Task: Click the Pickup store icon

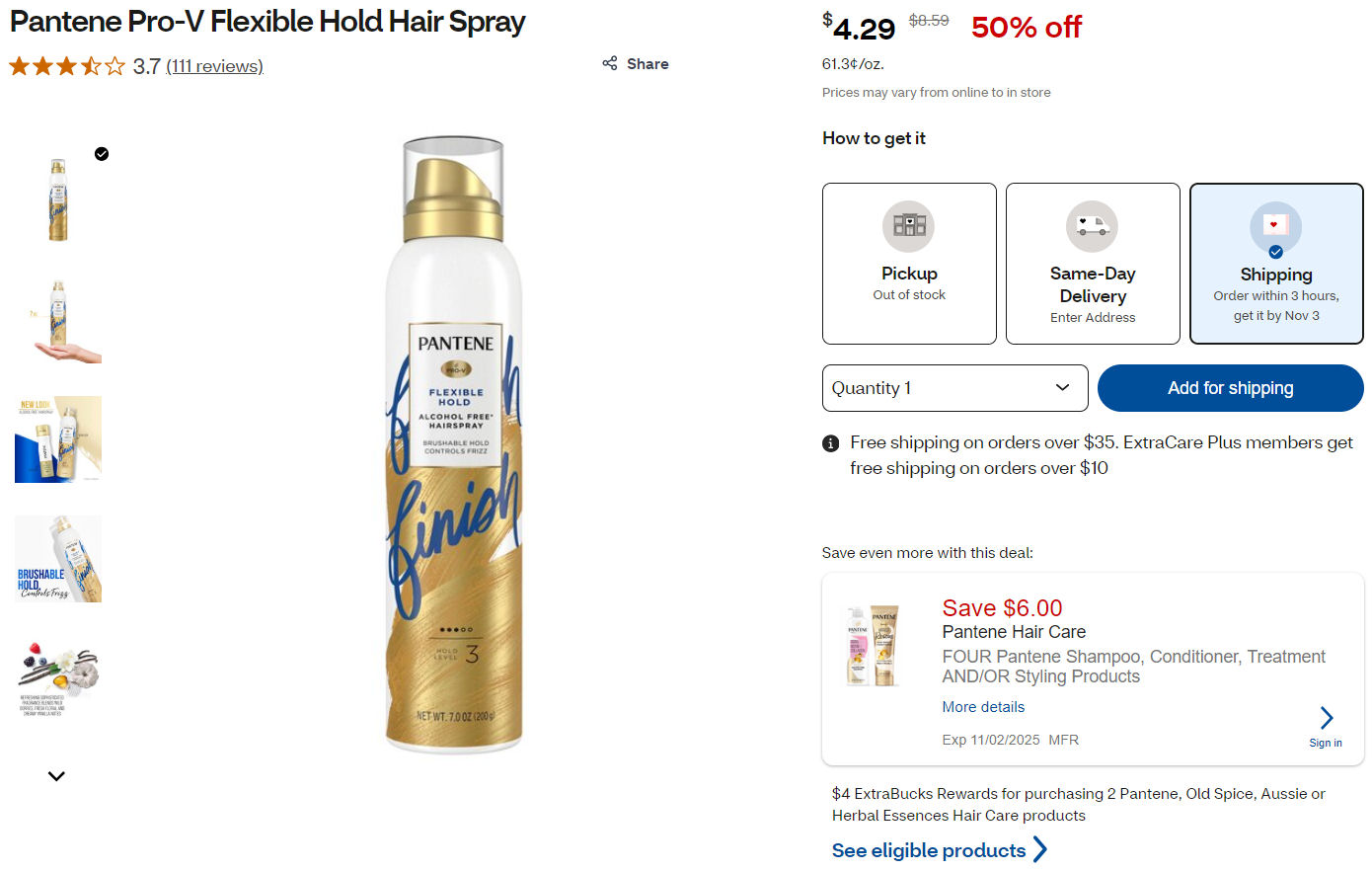Action: pos(908,226)
